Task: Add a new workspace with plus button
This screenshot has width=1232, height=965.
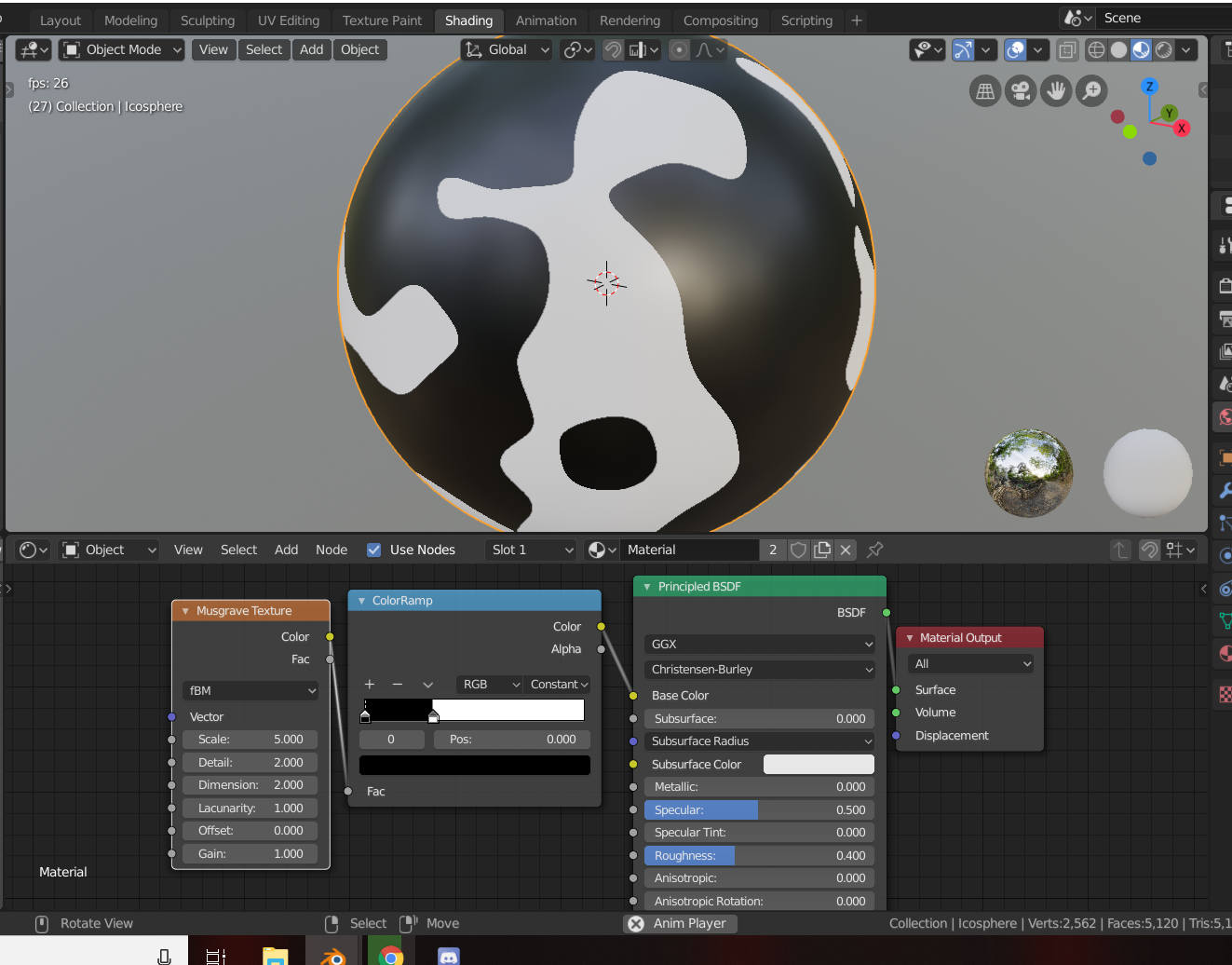Action: point(857,20)
